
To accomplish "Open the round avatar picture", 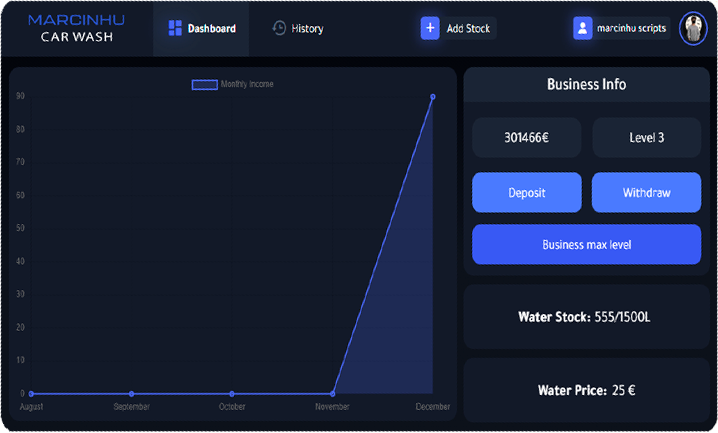I will click(x=693, y=28).
